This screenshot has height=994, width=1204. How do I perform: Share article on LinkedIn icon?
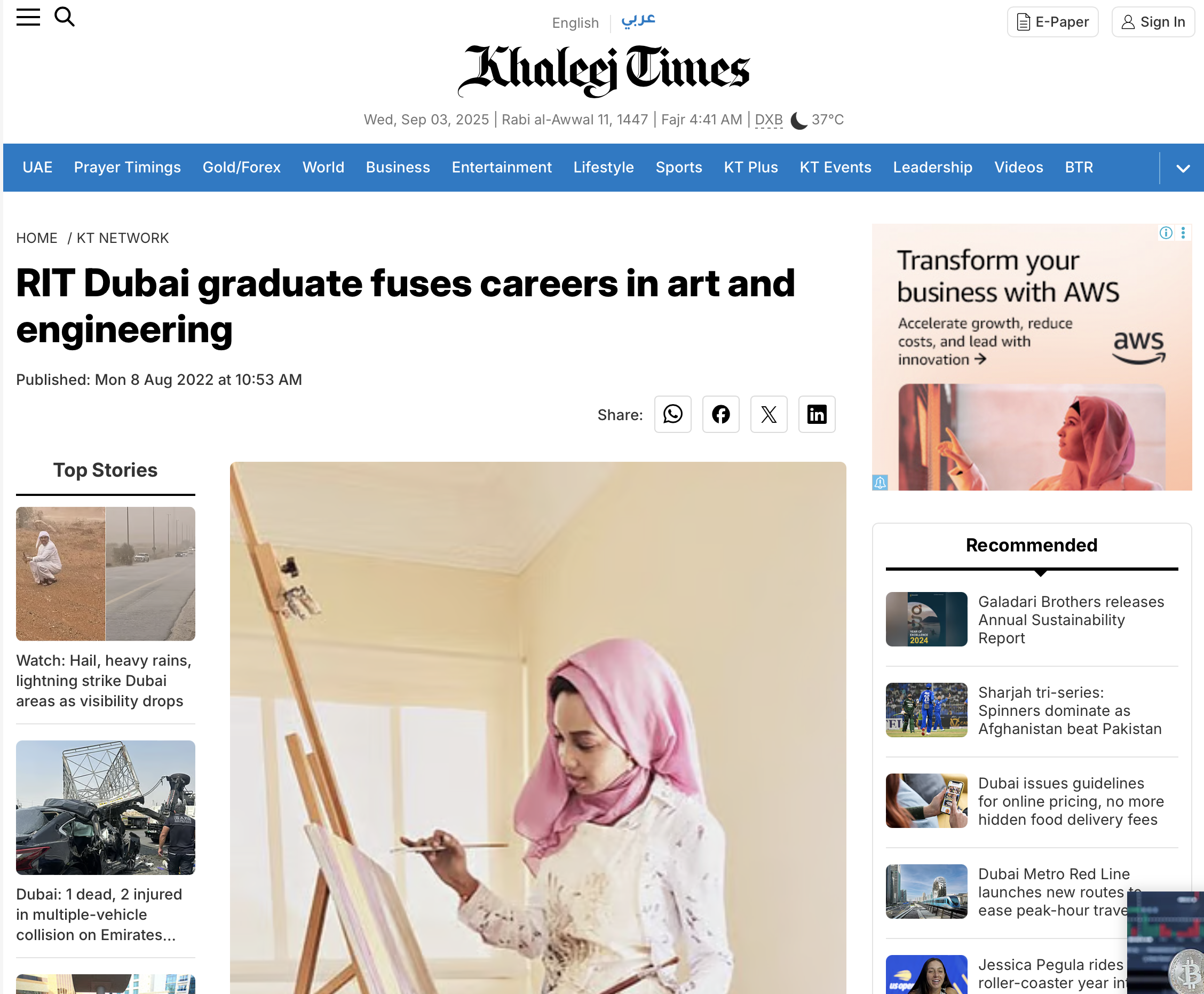click(x=817, y=414)
